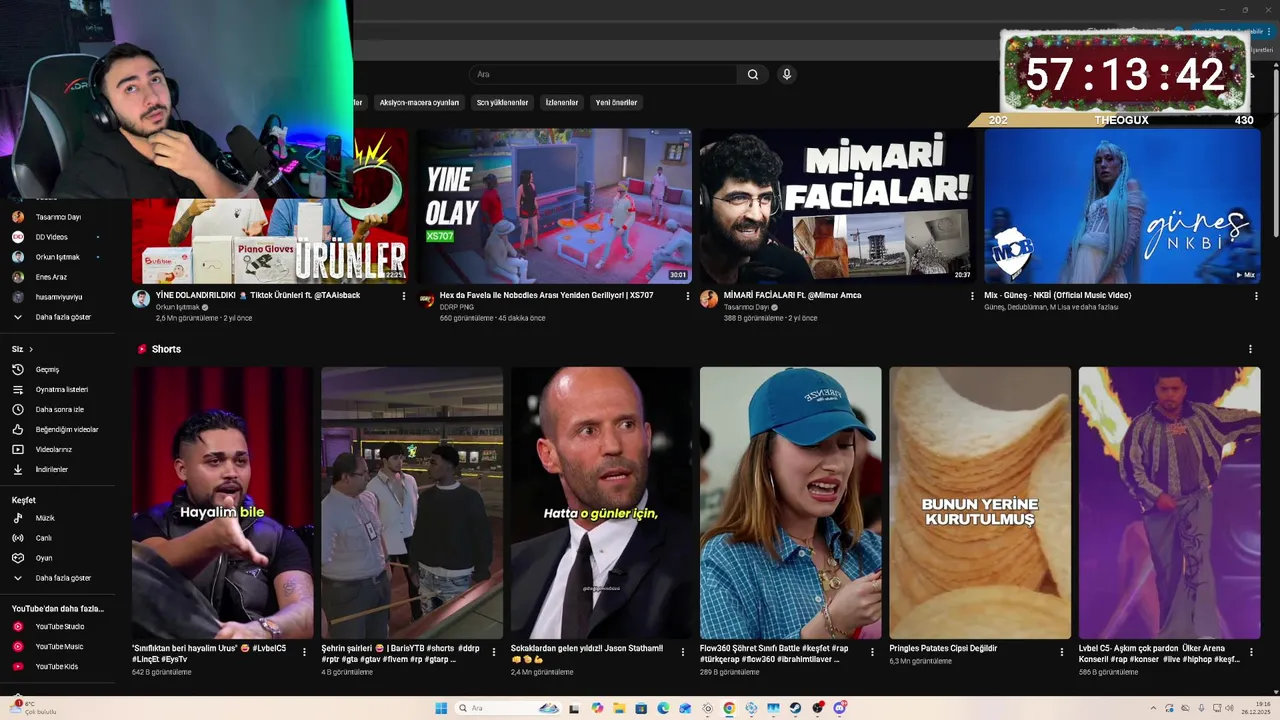Image resolution: width=1280 pixels, height=720 pixels.
Task: Open options for Sınıflıktan beri hayalim short
Action: pos(306,652)
